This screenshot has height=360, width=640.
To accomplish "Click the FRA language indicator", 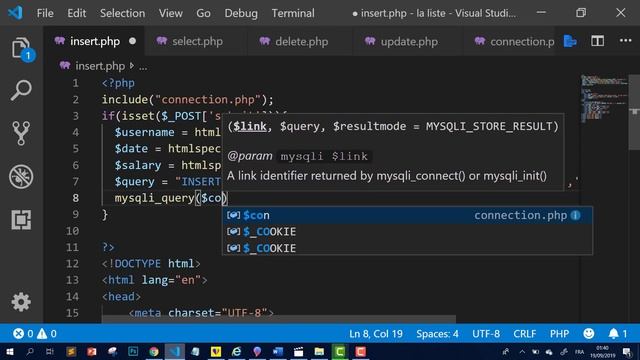I will pos(580,351).
